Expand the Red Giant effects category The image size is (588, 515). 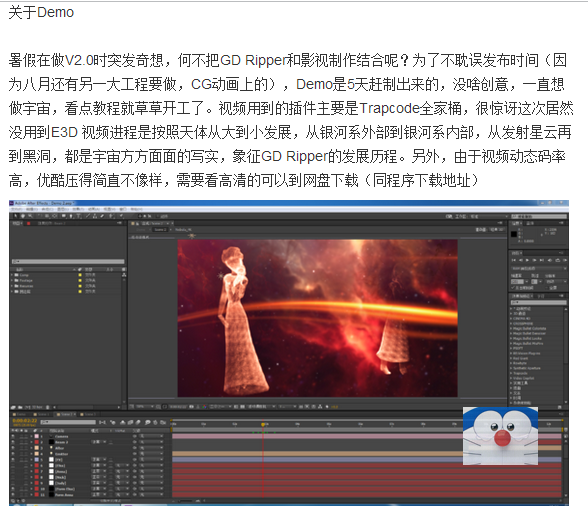(x=511, y=358)
